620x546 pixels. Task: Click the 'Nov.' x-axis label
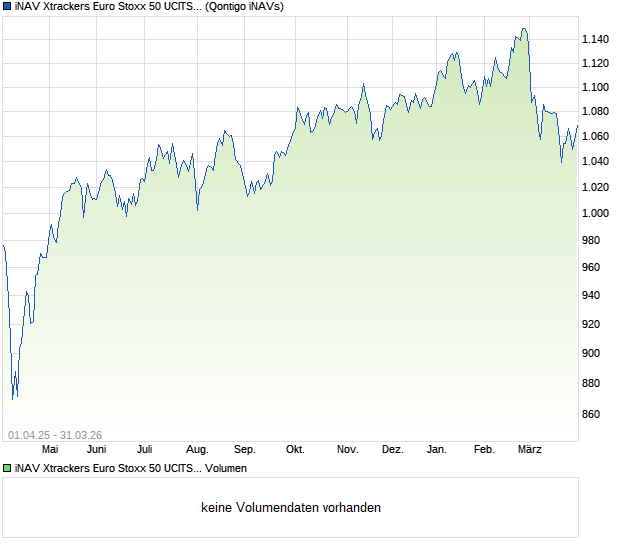348,450
